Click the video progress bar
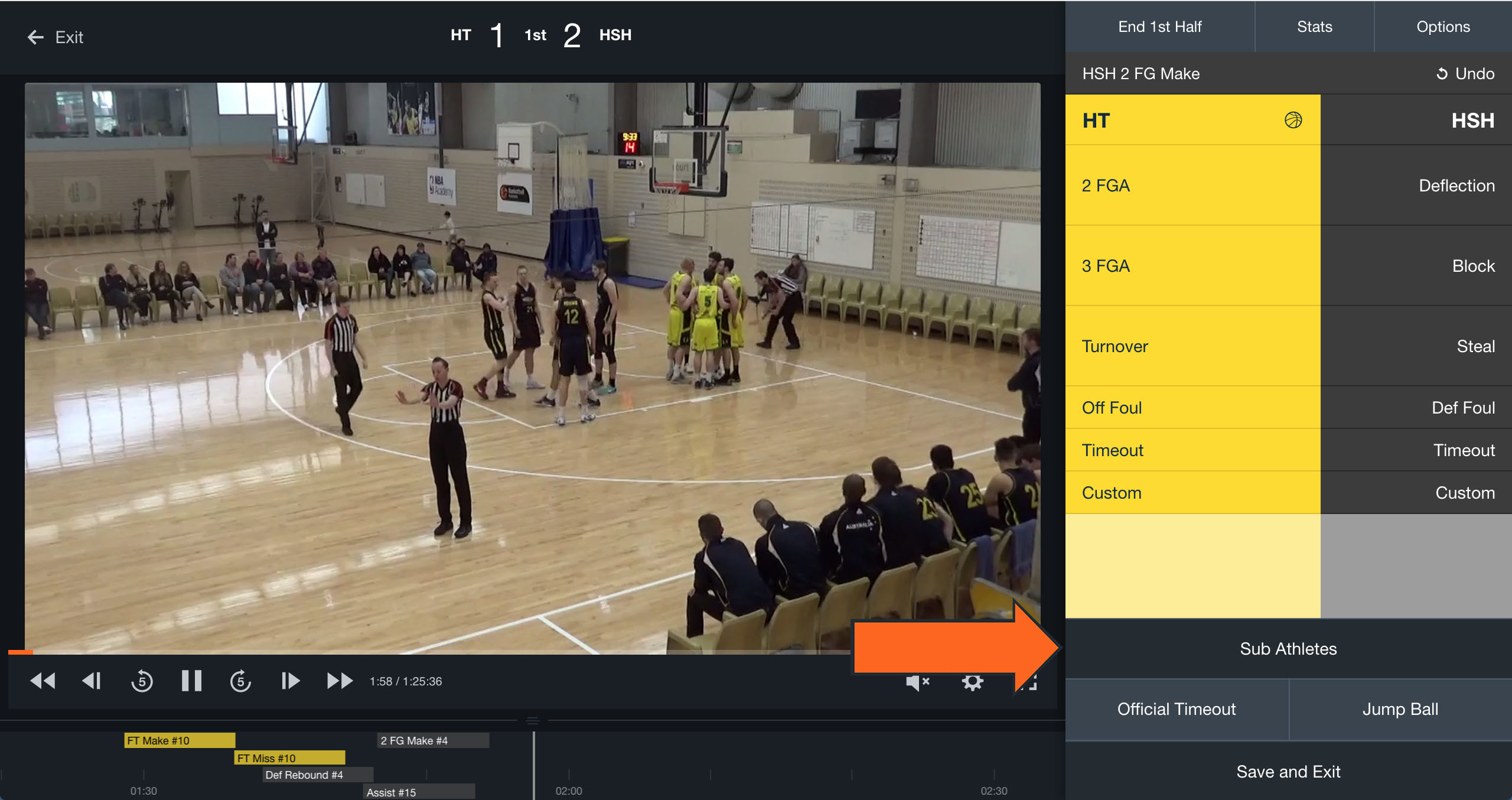 coord(413,652)
